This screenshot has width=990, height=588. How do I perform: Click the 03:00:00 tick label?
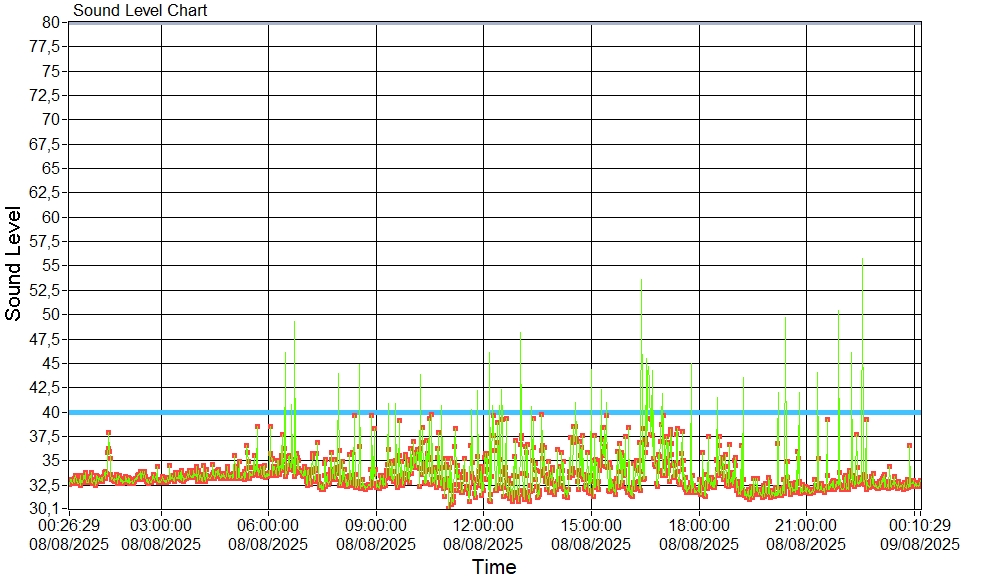click(161, 525)
